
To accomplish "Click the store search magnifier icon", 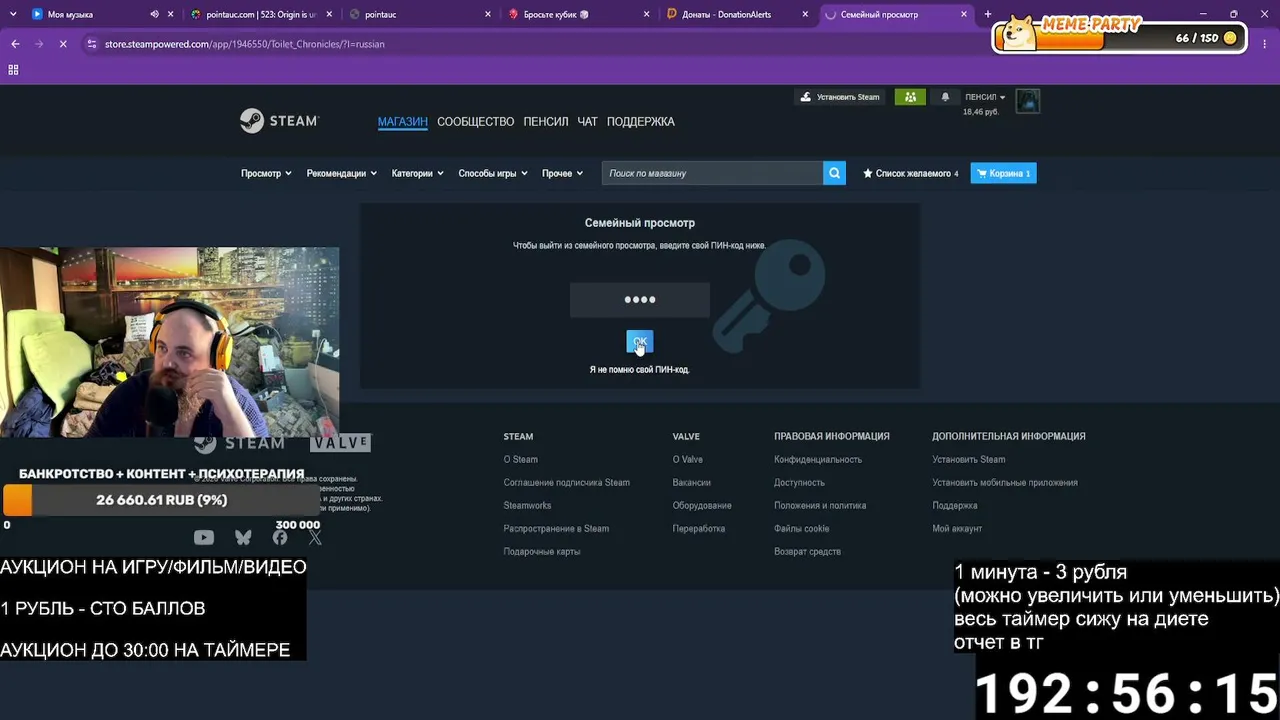I will (x=834, y=173).
